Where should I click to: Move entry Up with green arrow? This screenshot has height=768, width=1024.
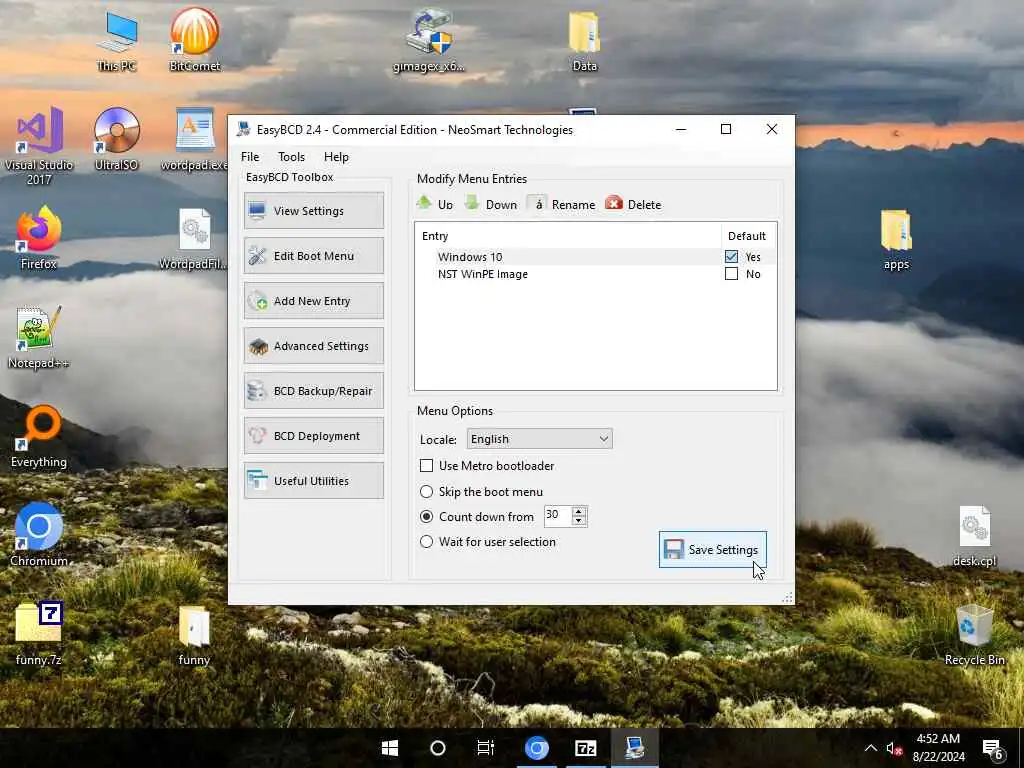(x=435, y=204)
